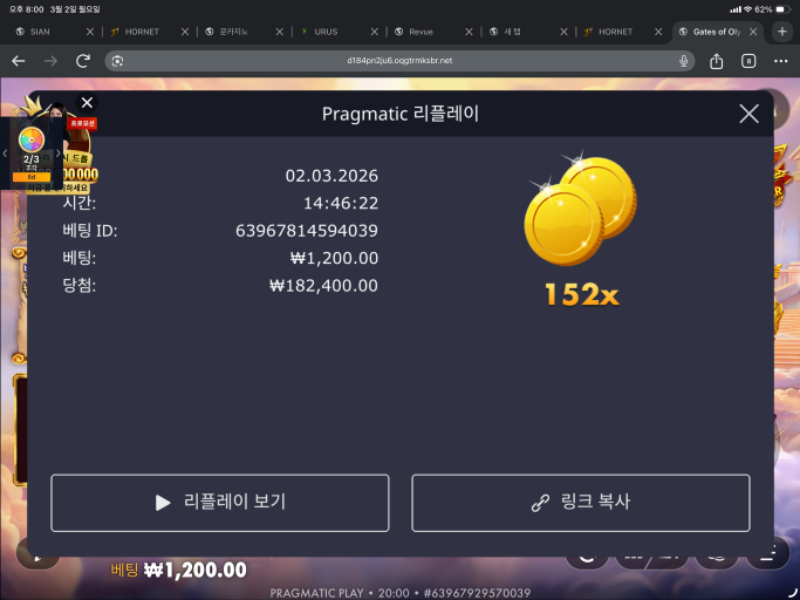Tap the microphone icon in the address bar
Viewport: 800px width, 600px height.
point(683,61)
